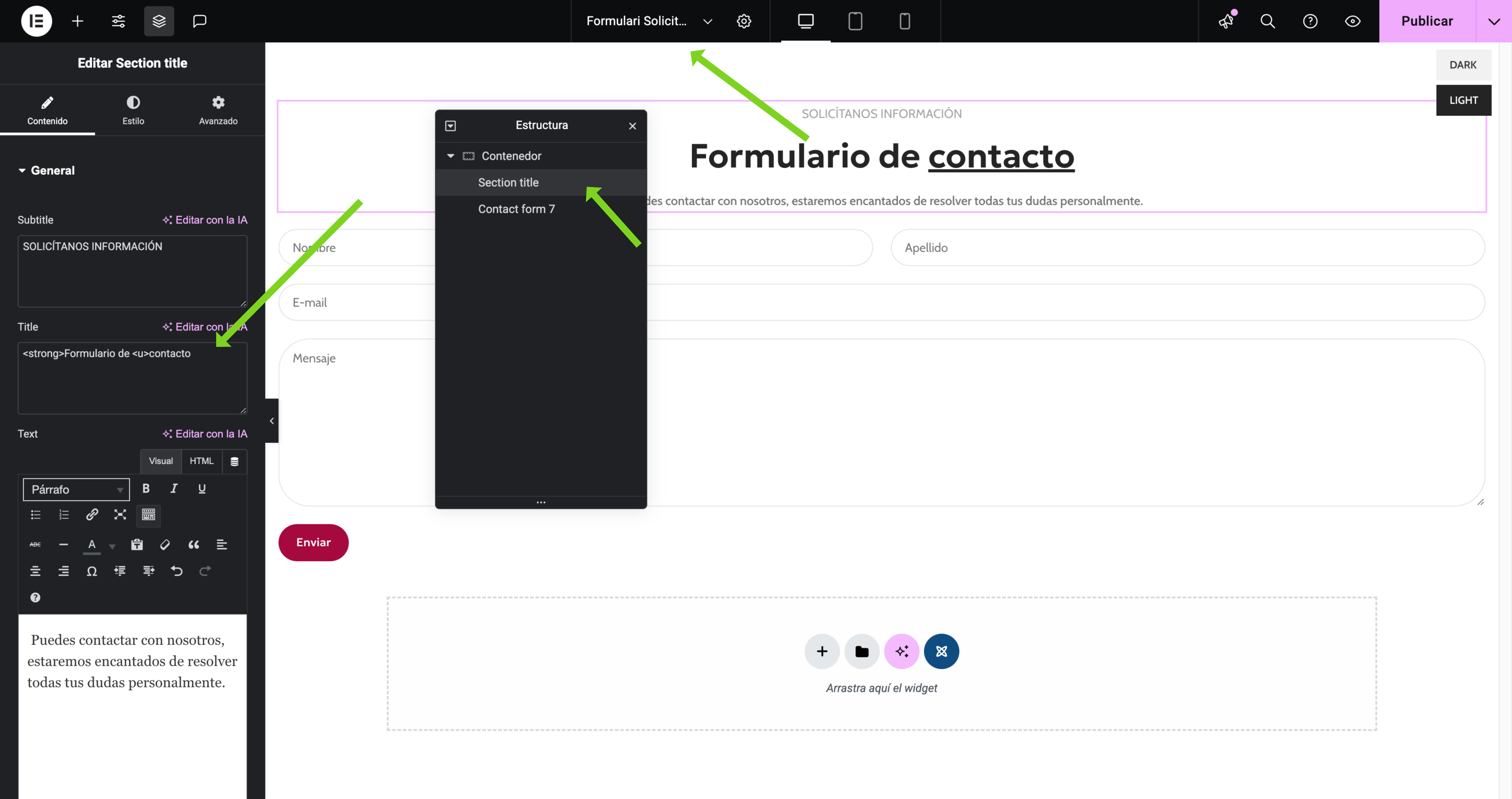This screenshot has height=799, width=1512.
Task: Toggle bold formatting
Action: [x=146, y=489]
